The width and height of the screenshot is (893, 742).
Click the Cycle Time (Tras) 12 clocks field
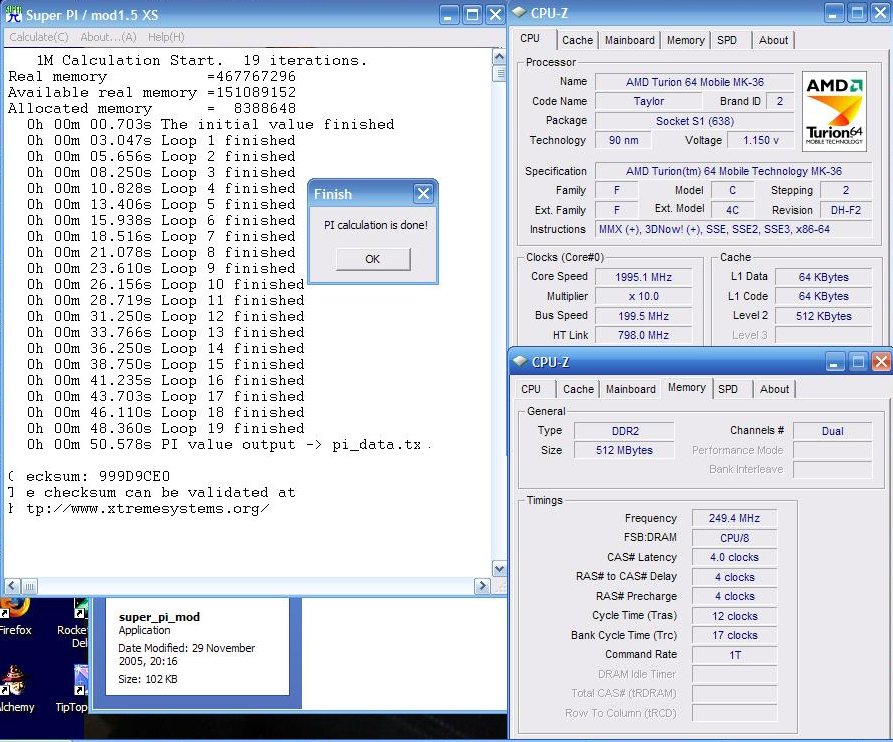coord(734,616)
